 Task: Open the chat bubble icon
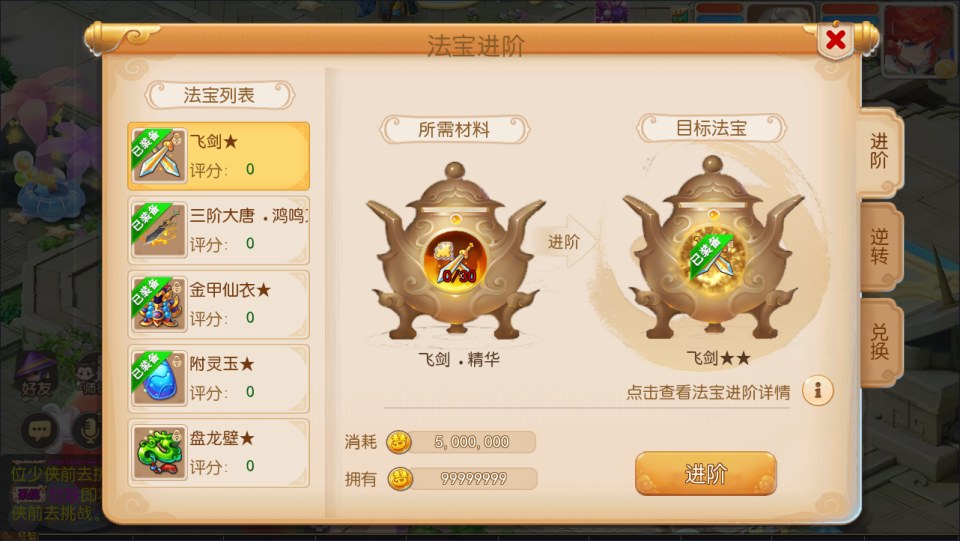(39, 431)
